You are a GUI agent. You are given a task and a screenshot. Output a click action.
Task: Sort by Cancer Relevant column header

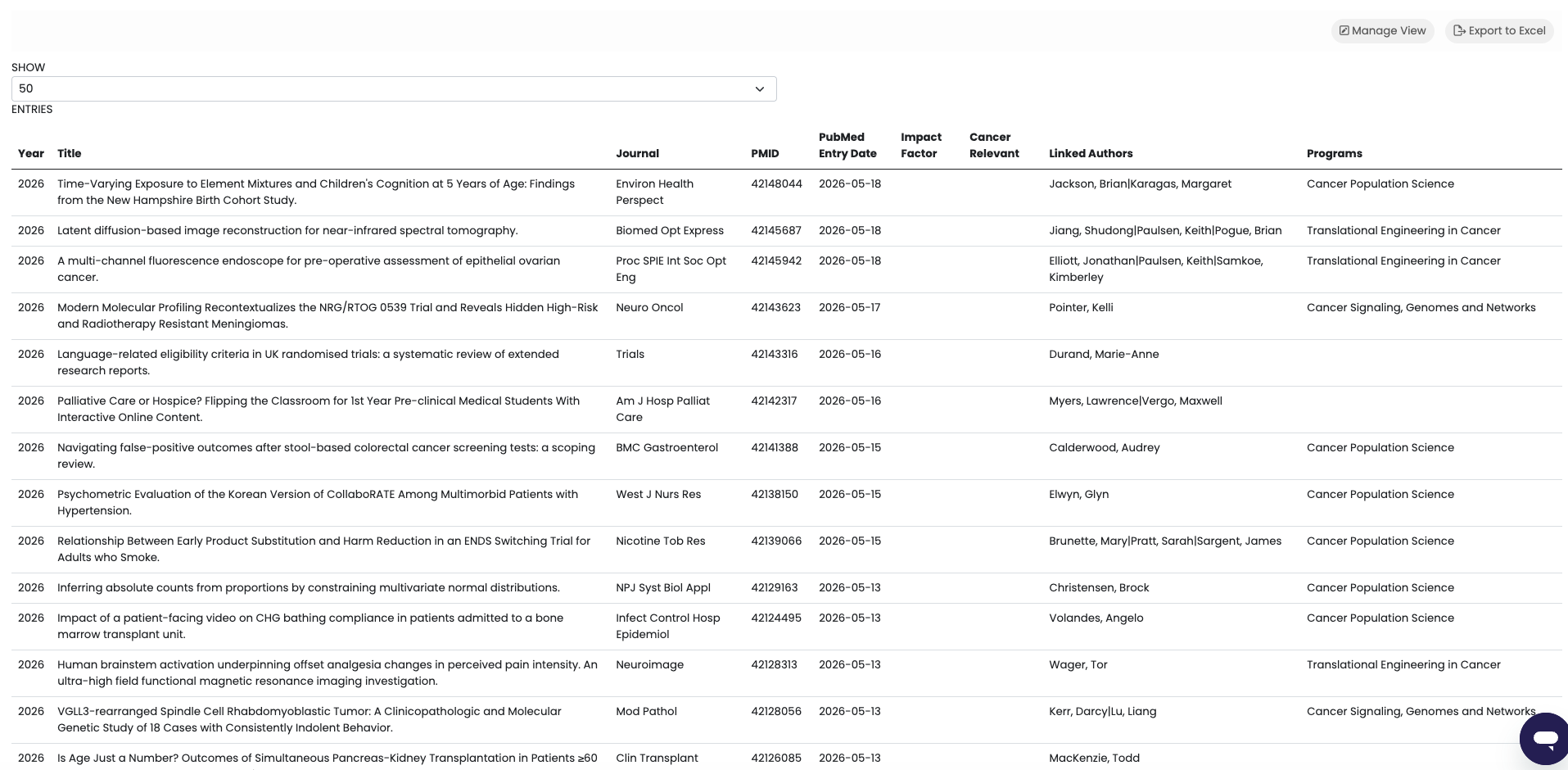click(994, 145)
